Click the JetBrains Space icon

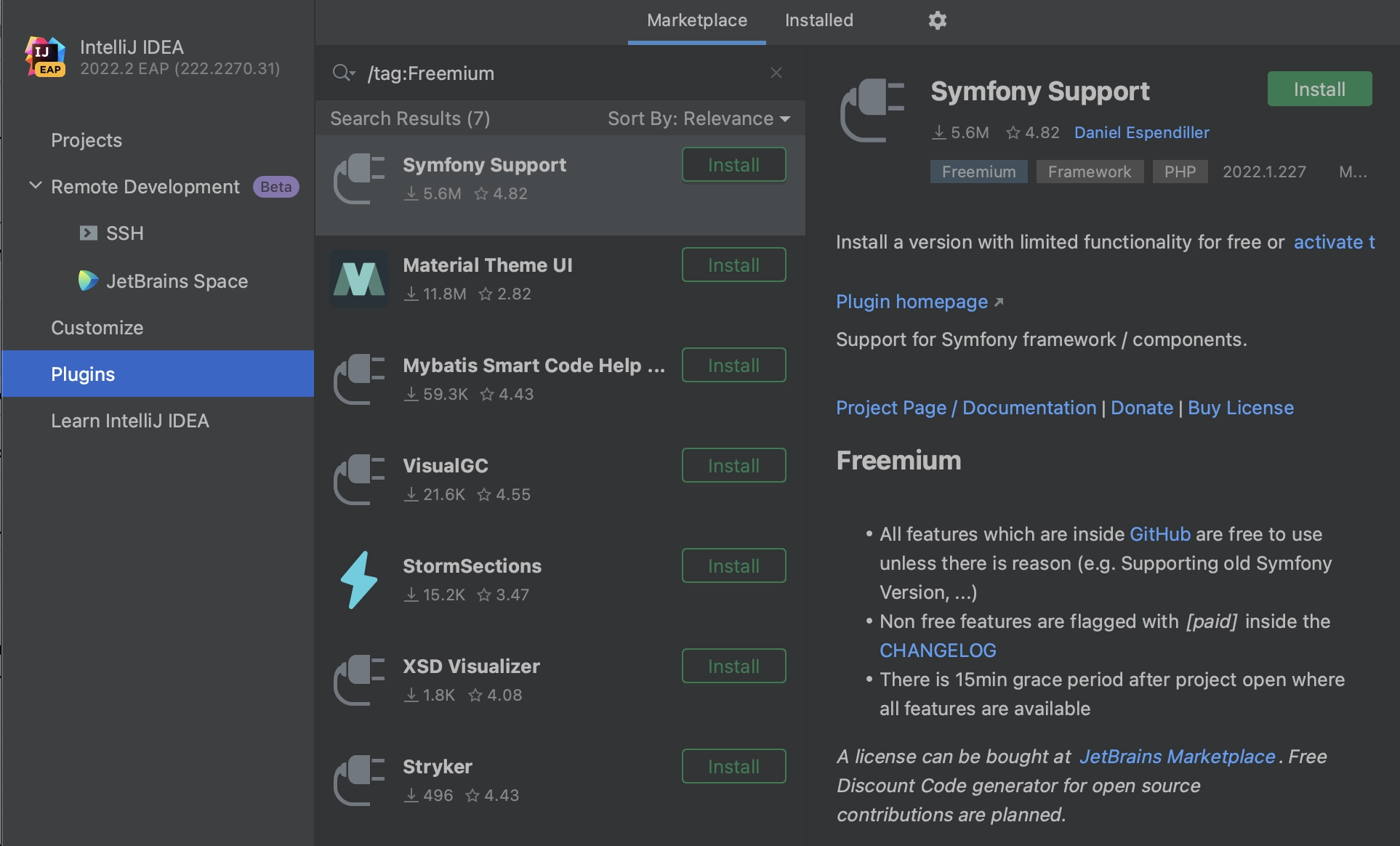click(x=88, y=281)
